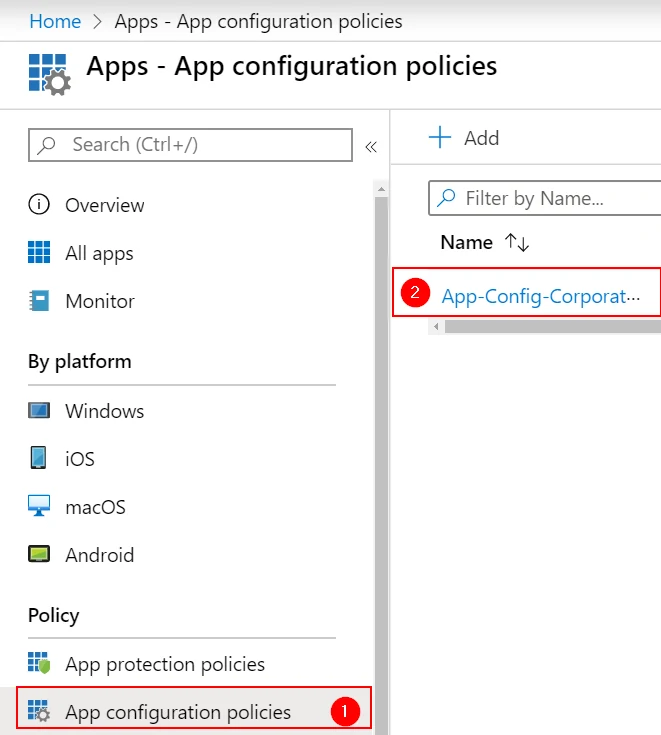Click left arrow of horizontal scrollbar
The image size is (661, 735).
click(436, 326)
